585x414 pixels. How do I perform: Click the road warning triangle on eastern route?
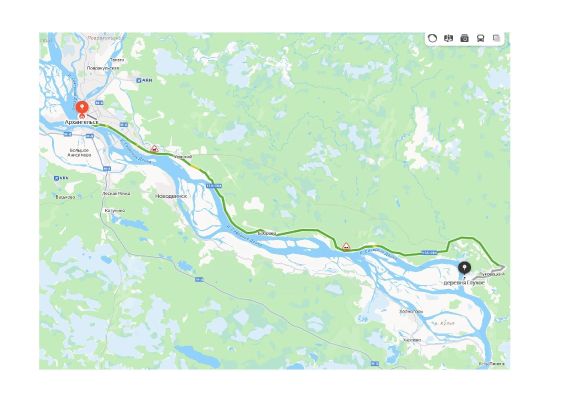point(346,246)
